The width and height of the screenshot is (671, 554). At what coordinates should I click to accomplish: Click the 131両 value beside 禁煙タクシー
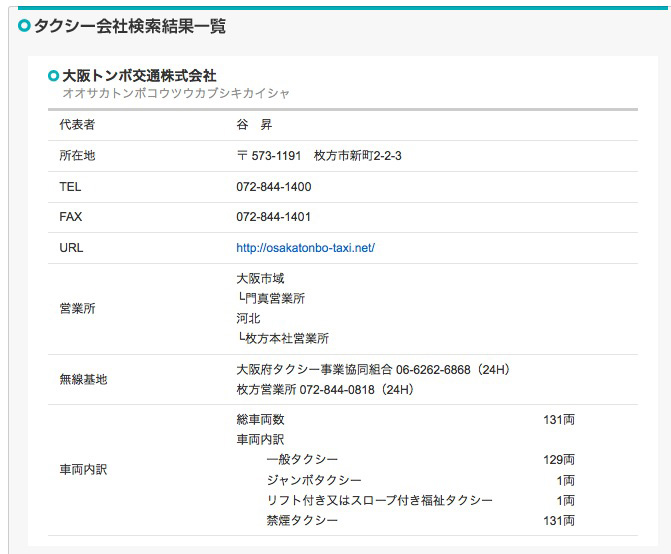(559, 520)
